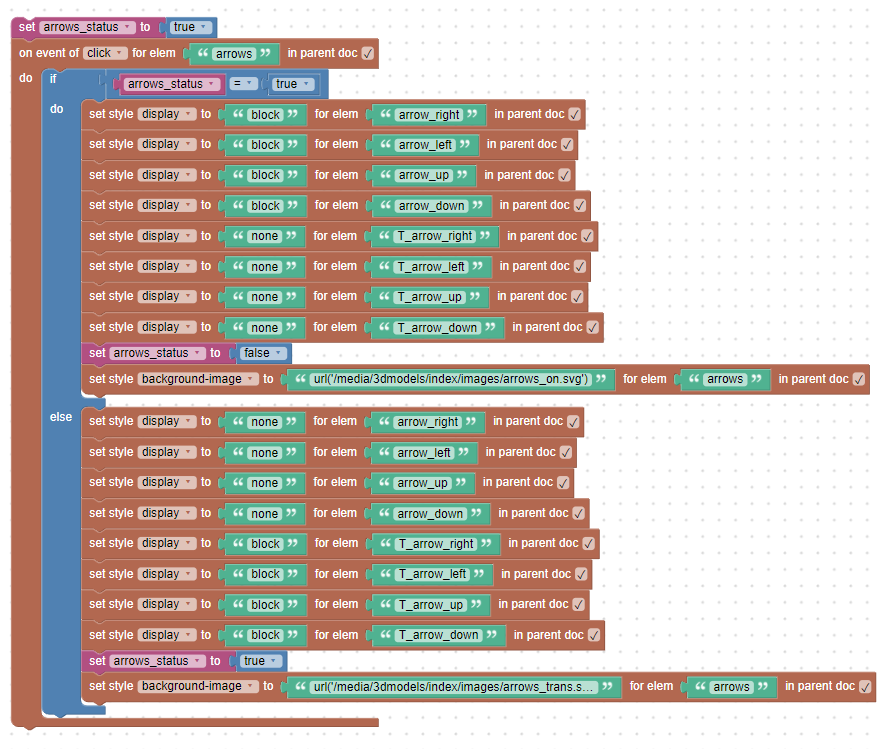Select the 'if' block label
This screenshot has width=881, height=749.
pos(54,79)
